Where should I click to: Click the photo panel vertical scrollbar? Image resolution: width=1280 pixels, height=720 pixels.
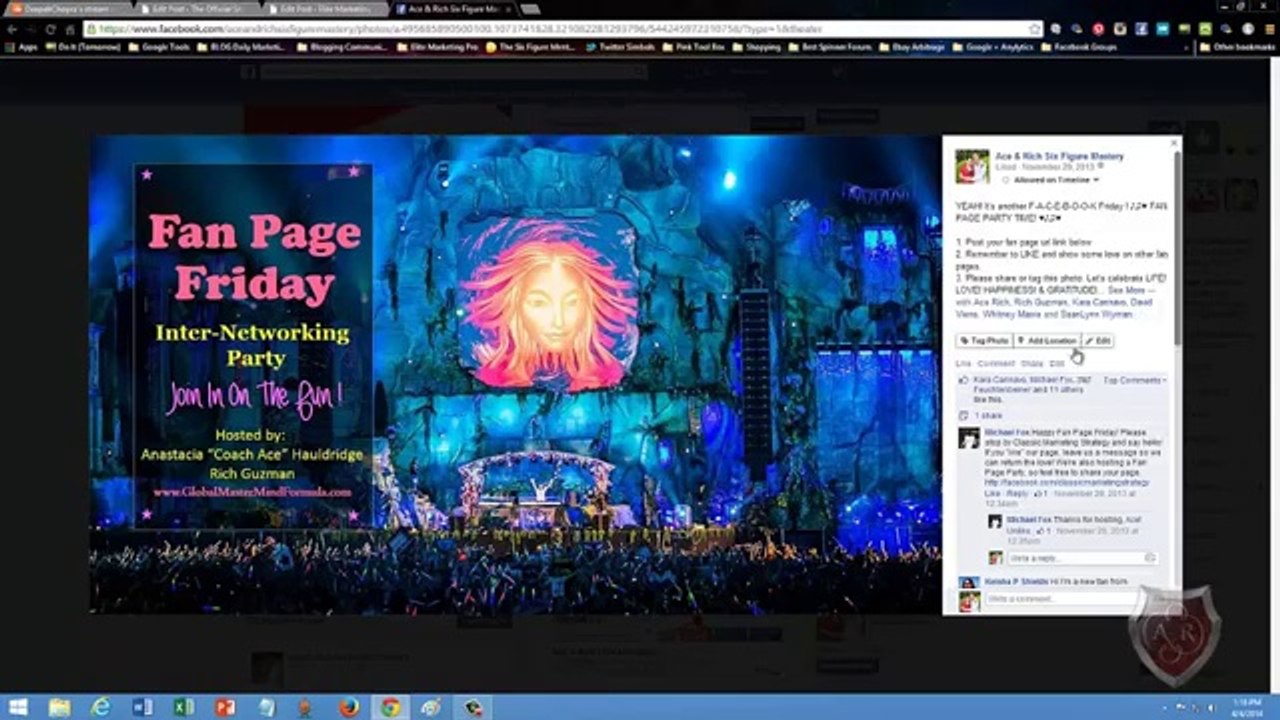click(1177, 250)
